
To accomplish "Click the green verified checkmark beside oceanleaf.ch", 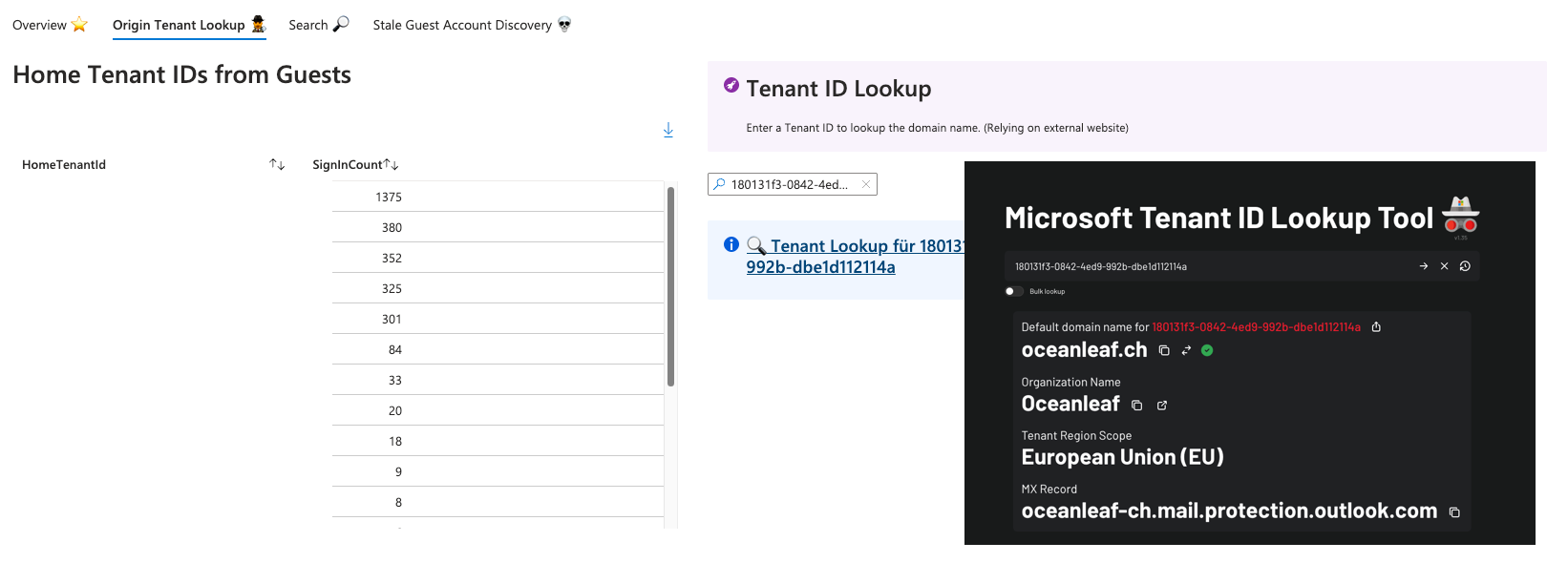I will click(1207, 350).
